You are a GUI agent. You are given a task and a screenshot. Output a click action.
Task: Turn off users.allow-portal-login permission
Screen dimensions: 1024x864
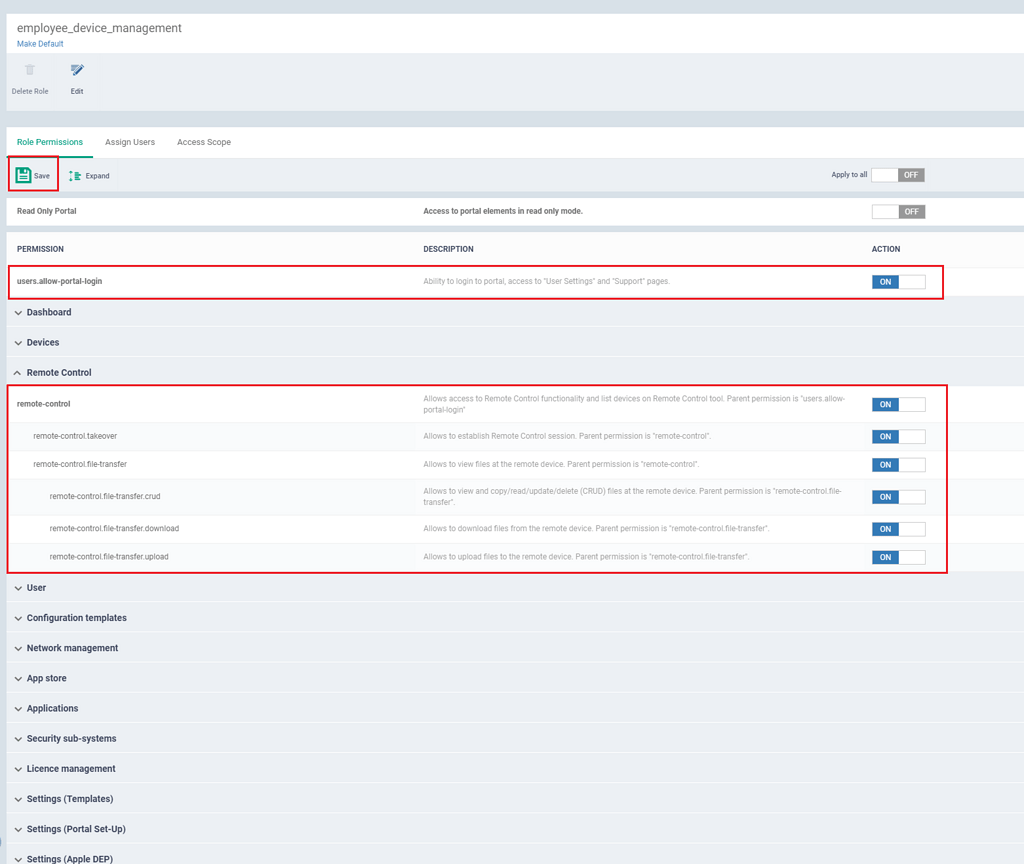point(898,282)
